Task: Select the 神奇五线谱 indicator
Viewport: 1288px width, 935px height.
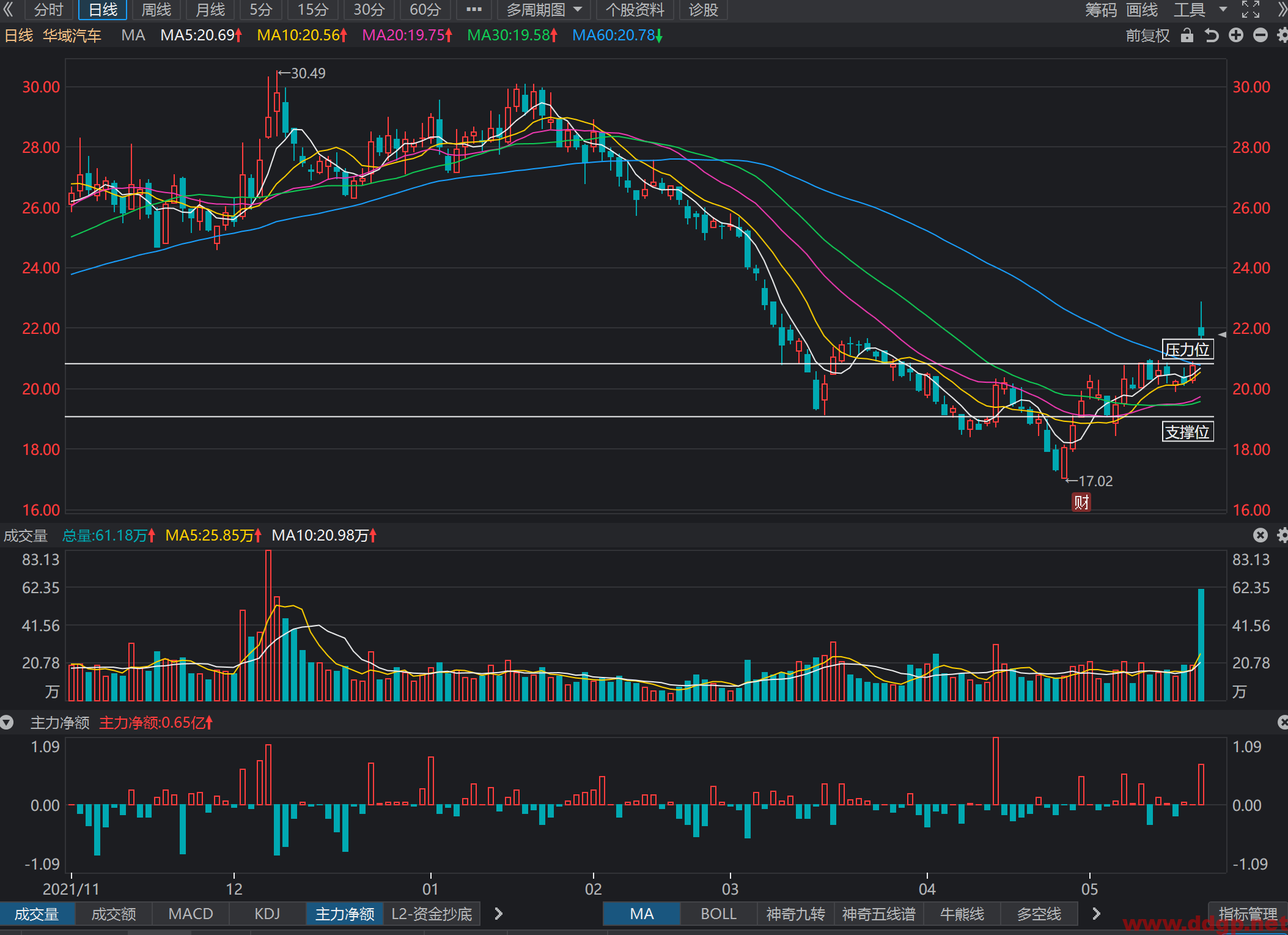Action: (x=878, y=914)
